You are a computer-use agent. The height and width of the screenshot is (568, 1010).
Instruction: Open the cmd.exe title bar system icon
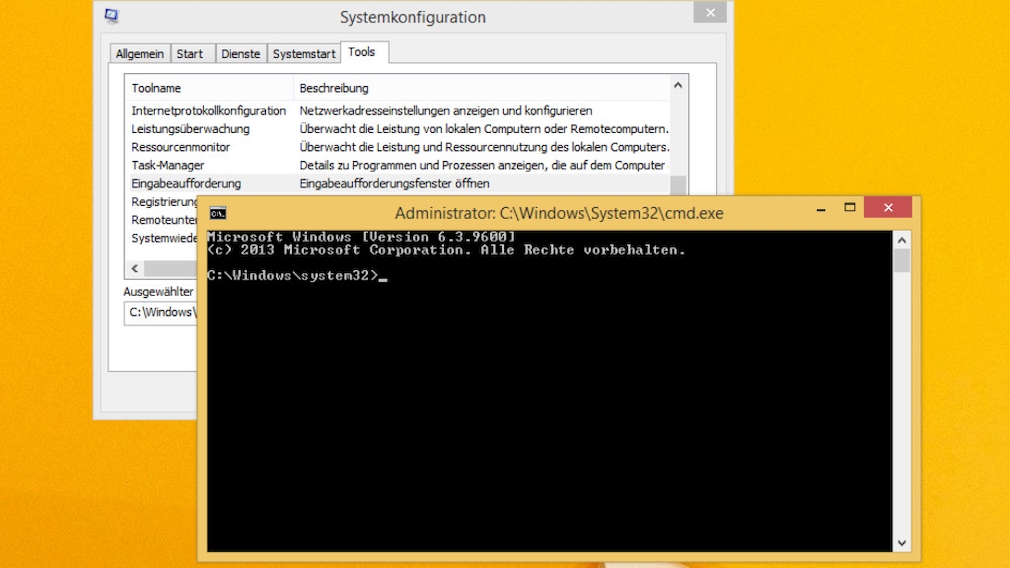[217, 213]
